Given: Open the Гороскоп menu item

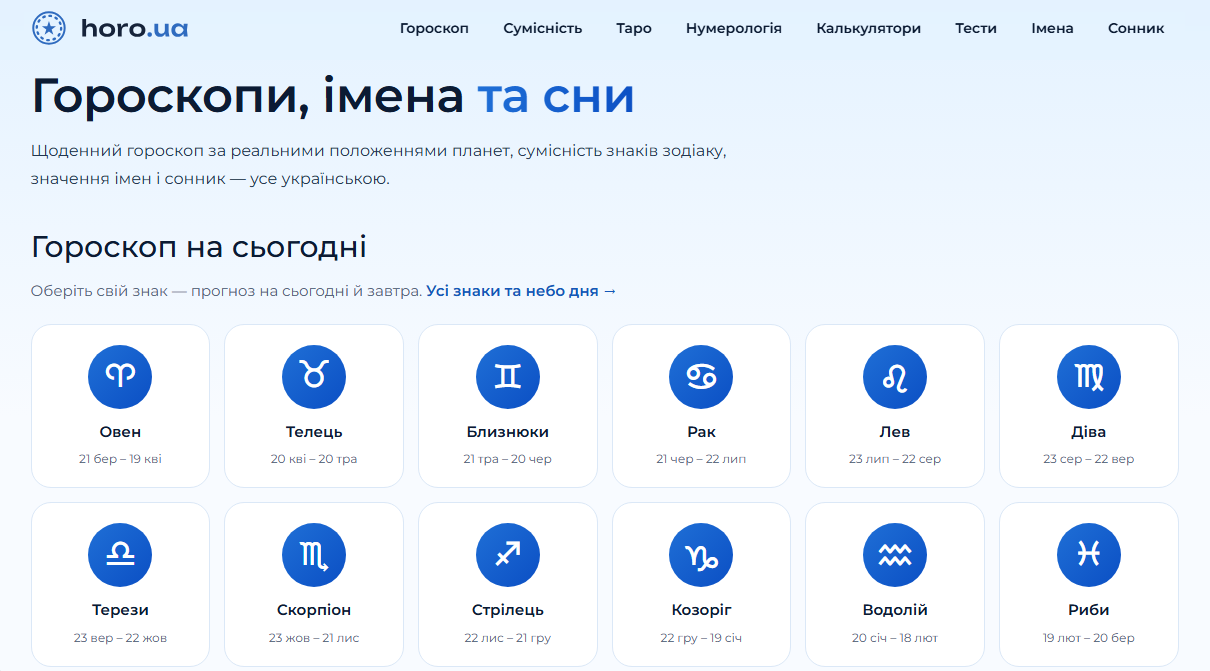Looking at the screenshot, I should click(434, 28).
